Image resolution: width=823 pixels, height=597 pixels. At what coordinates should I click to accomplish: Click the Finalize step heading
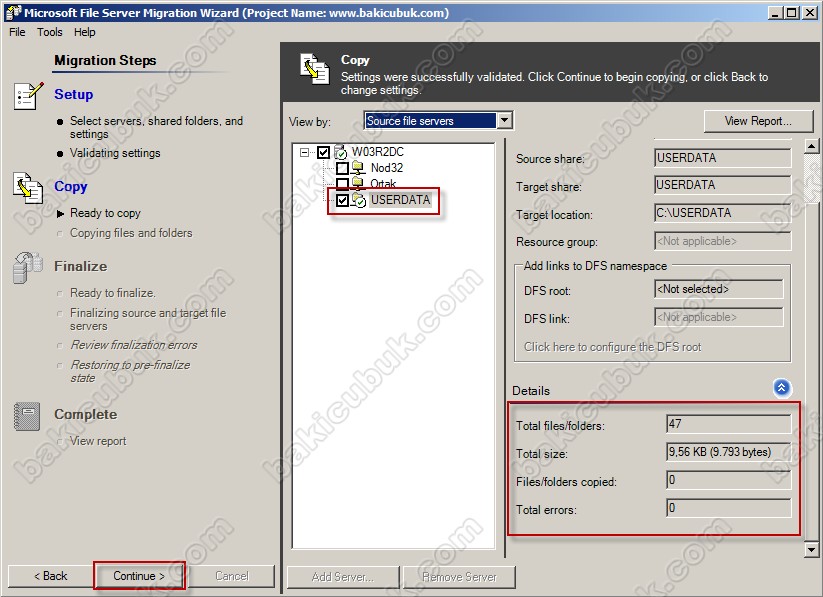(x=81, y=267)
